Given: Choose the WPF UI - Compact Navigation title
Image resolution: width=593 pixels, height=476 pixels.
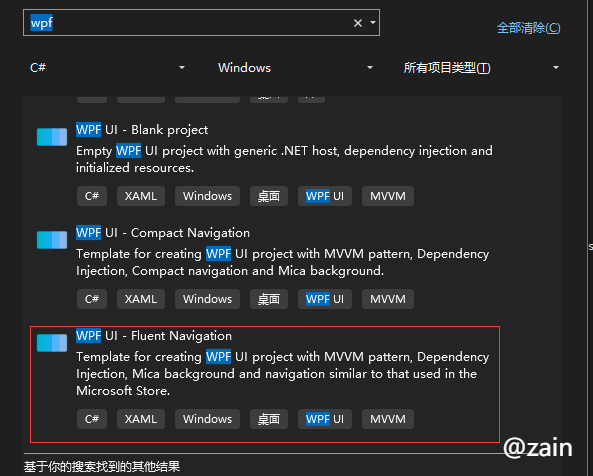Looking at the screenshot, I should (x=163, y=233).
